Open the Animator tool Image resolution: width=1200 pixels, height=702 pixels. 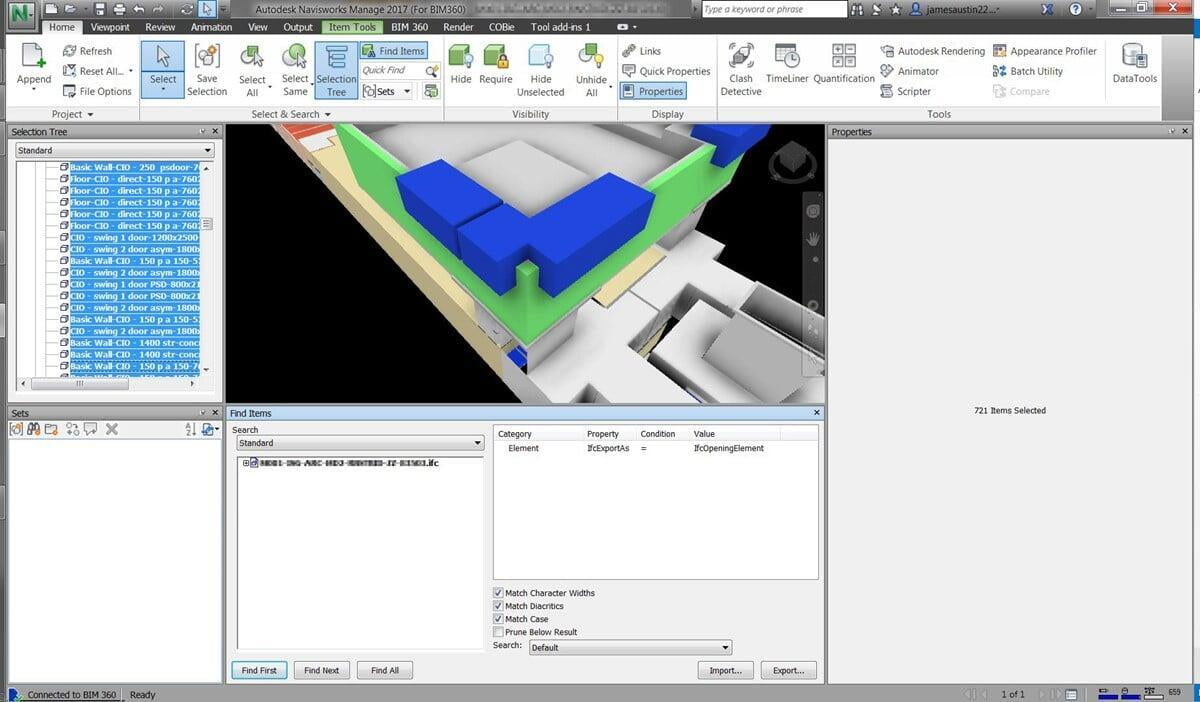909,71
